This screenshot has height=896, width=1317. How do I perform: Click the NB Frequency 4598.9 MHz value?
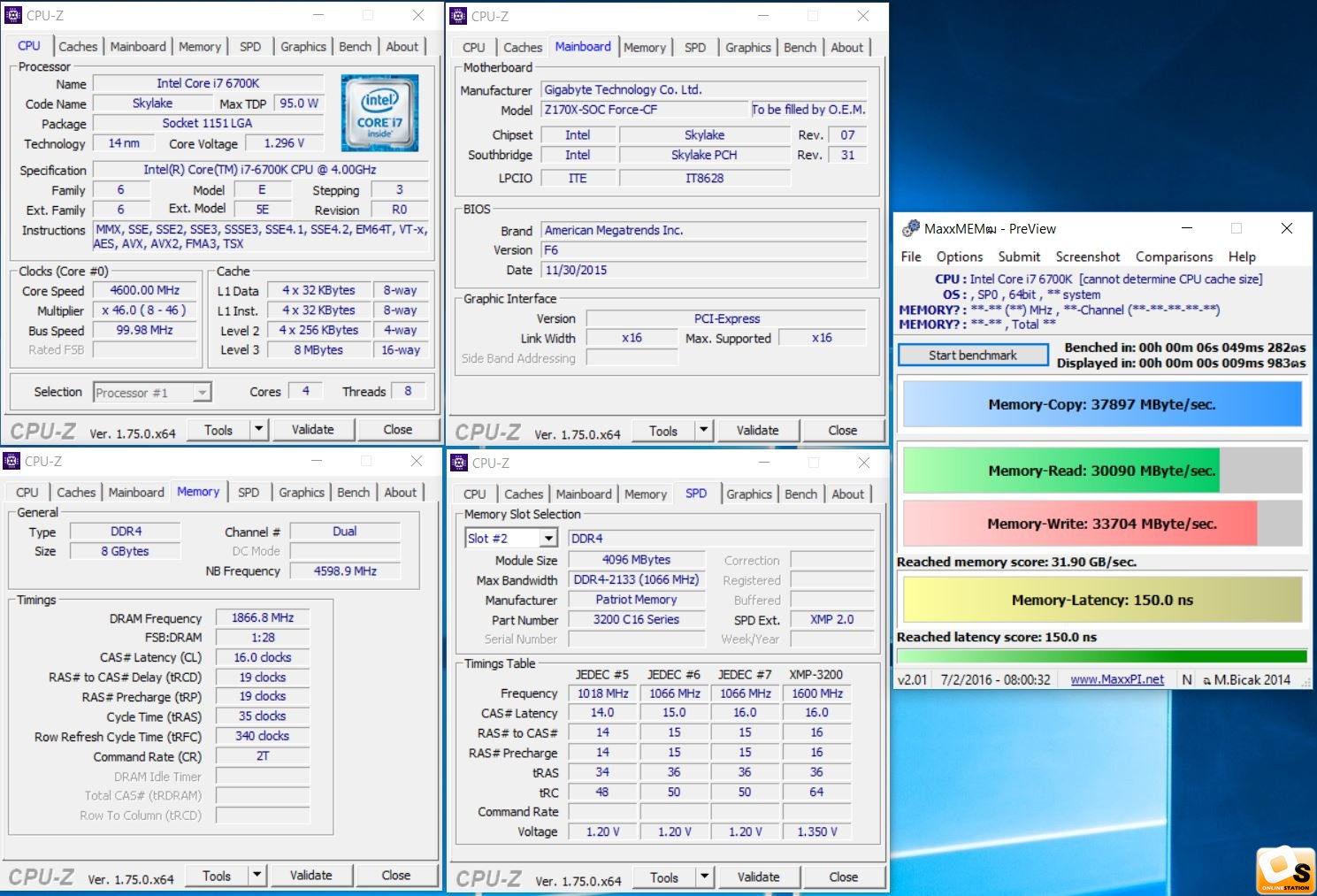pyautogui.click(x=345, y=571)
